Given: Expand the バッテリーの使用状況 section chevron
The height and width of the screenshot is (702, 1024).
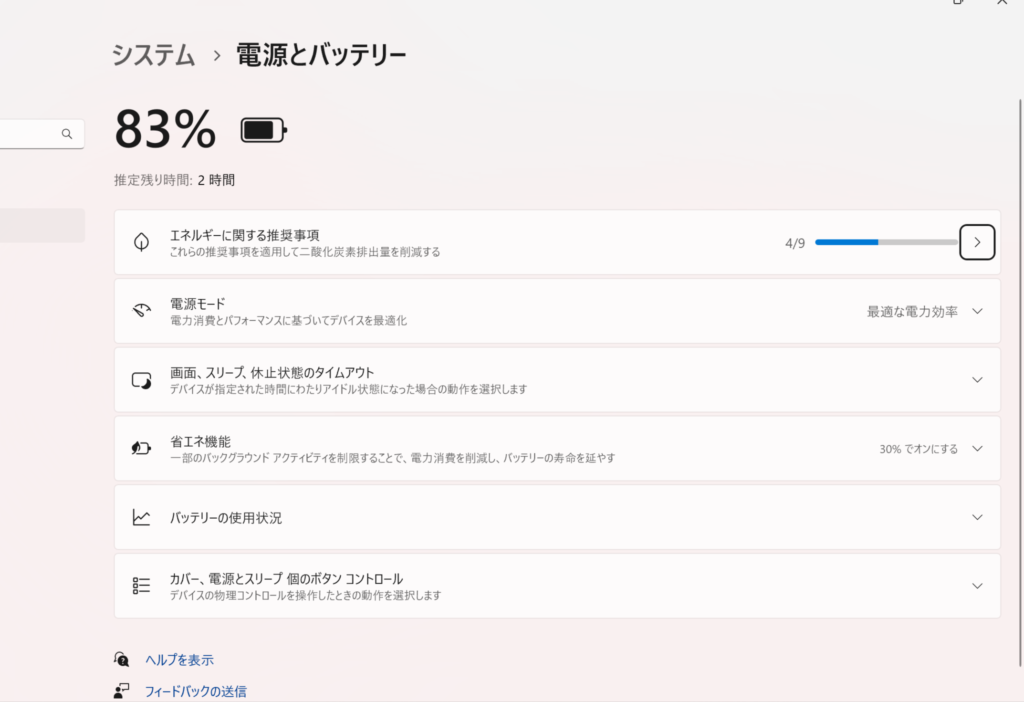Looking at the screenshot, I should [x=977, y=517].
